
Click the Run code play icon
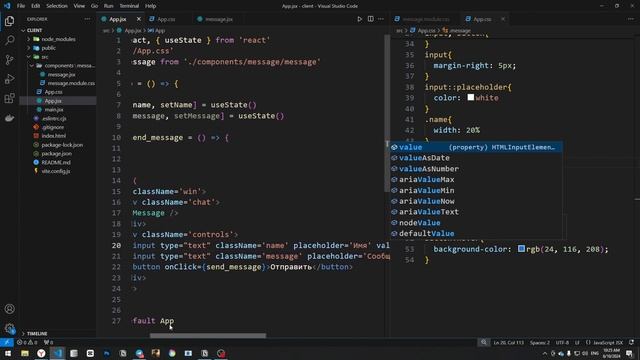click(x=360, y=19)
